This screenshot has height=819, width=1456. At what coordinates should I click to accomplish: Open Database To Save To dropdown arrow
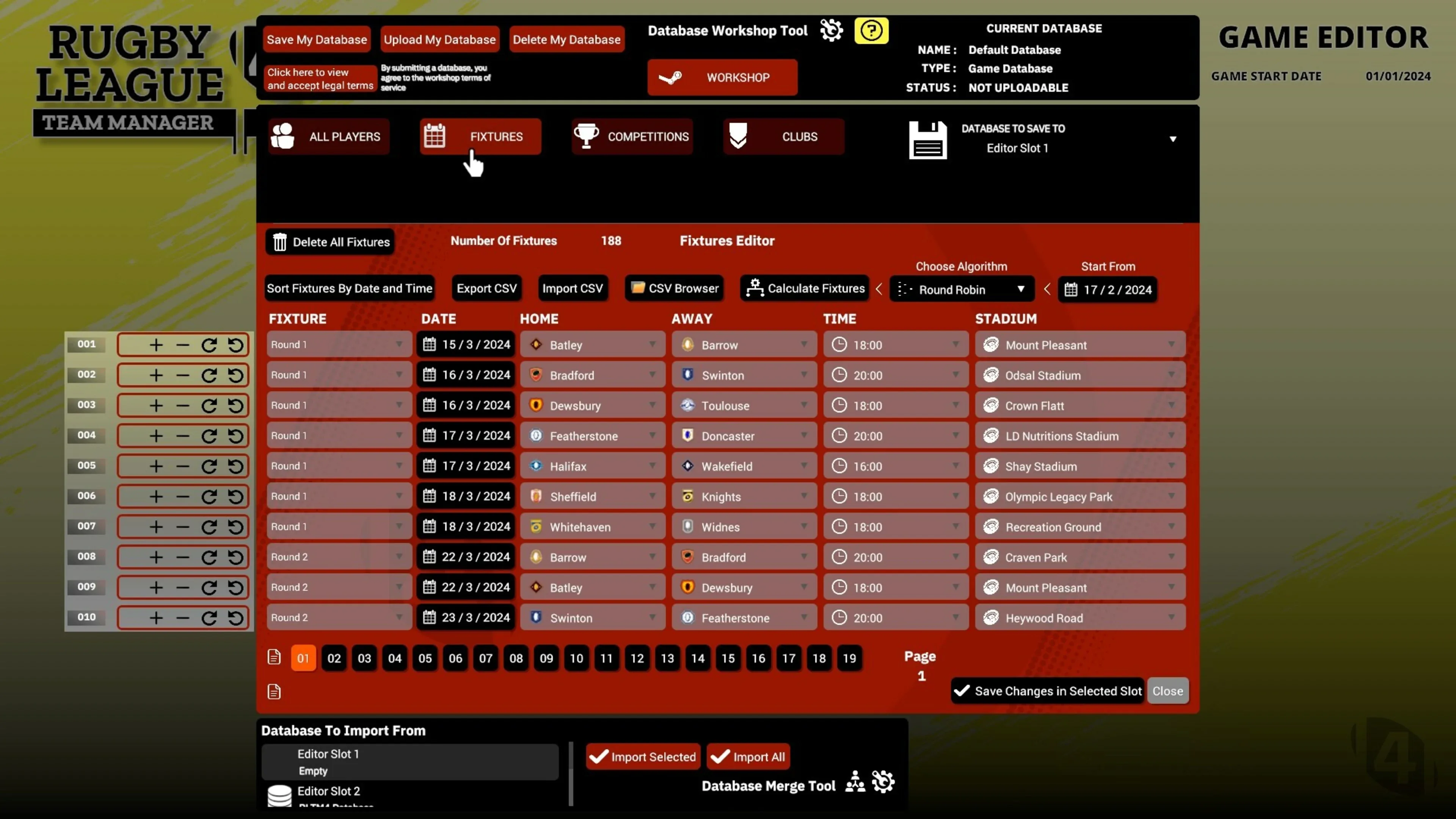pyautogui.click(x=1172, y=139)
